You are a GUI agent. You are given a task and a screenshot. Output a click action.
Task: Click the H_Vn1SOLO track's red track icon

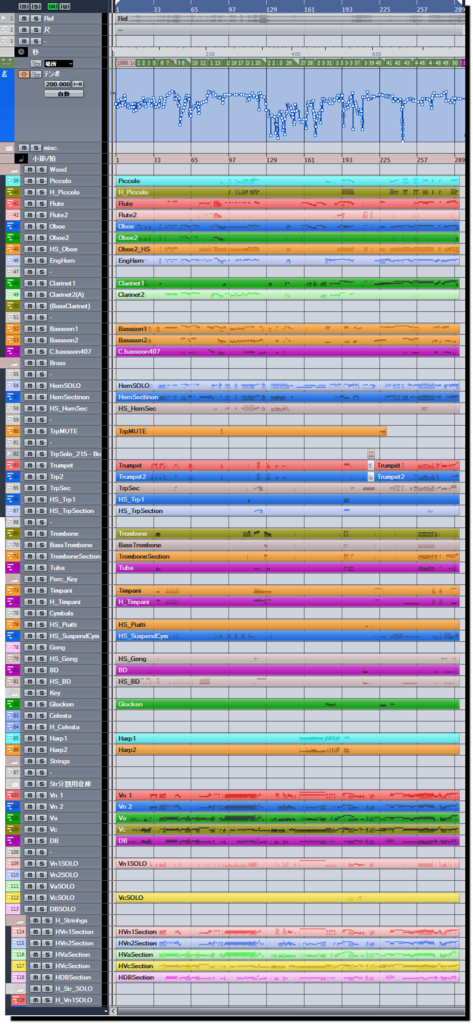click(x=20, y=1000)
